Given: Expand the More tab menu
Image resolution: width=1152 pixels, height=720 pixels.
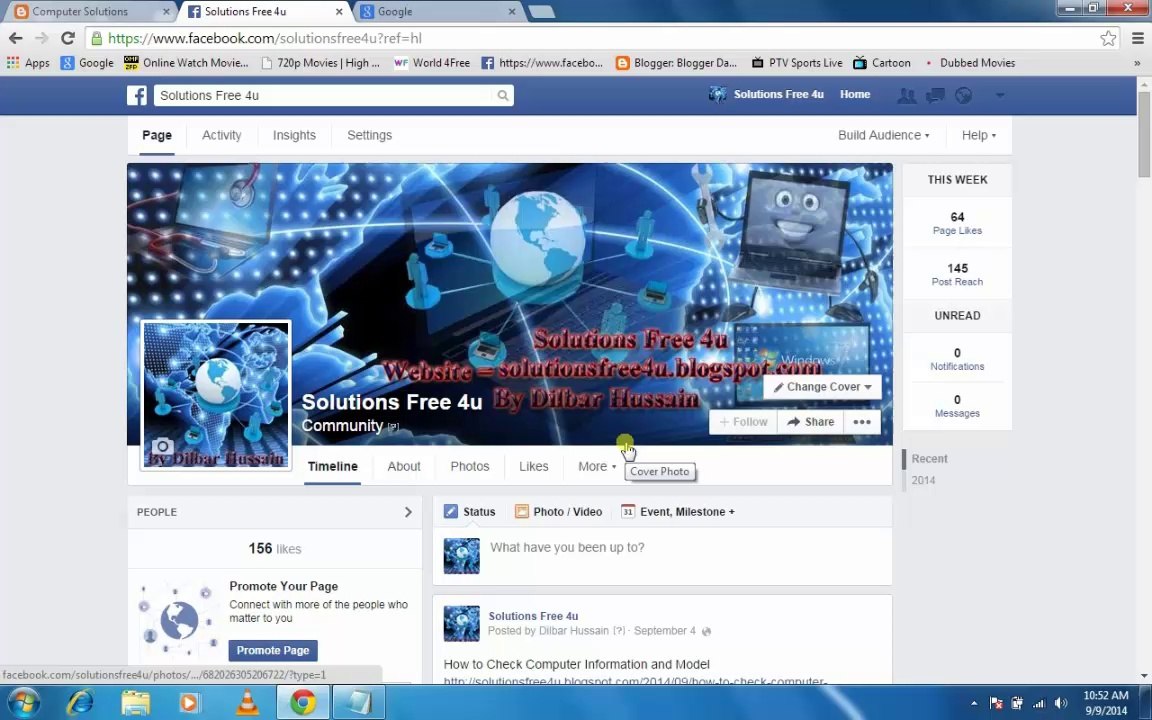Looking at the screenshot, I should tap(597, 467).
